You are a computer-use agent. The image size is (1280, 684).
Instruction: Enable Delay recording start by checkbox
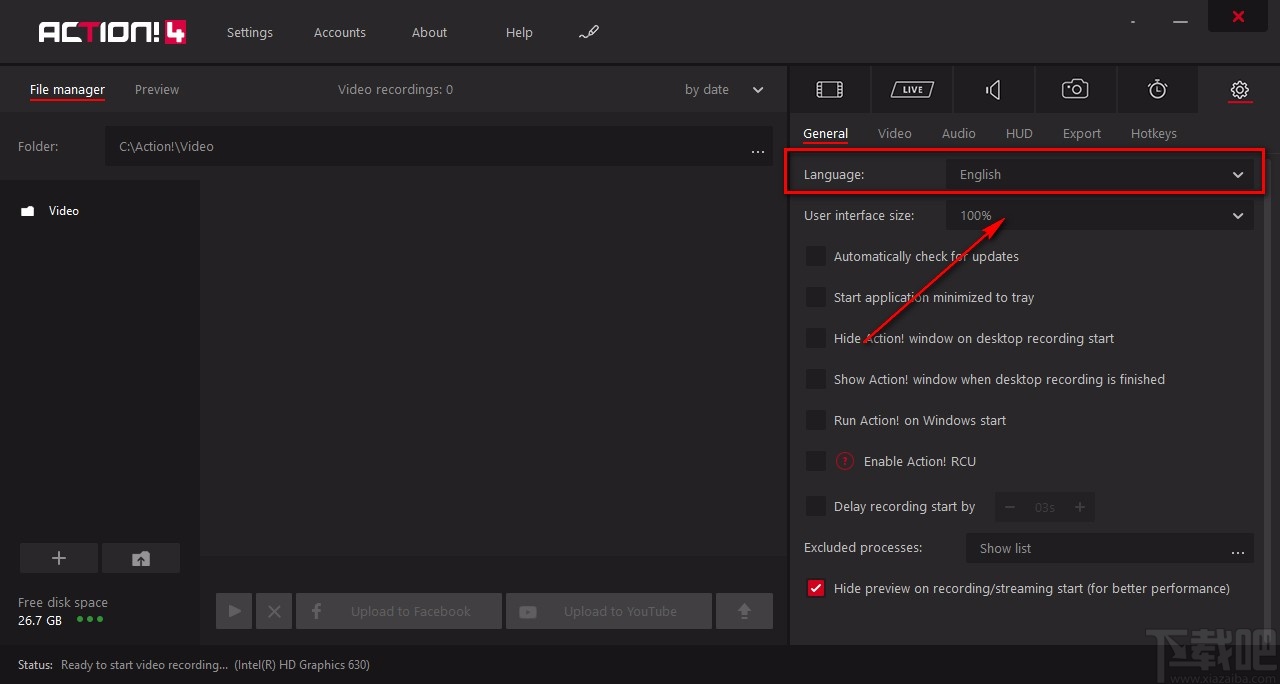pyautogui.click(x=816, y=506)
